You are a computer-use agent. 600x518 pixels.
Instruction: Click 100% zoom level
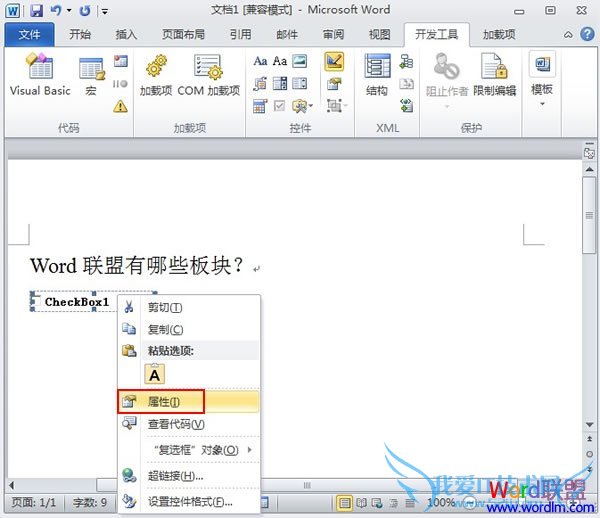441,502
